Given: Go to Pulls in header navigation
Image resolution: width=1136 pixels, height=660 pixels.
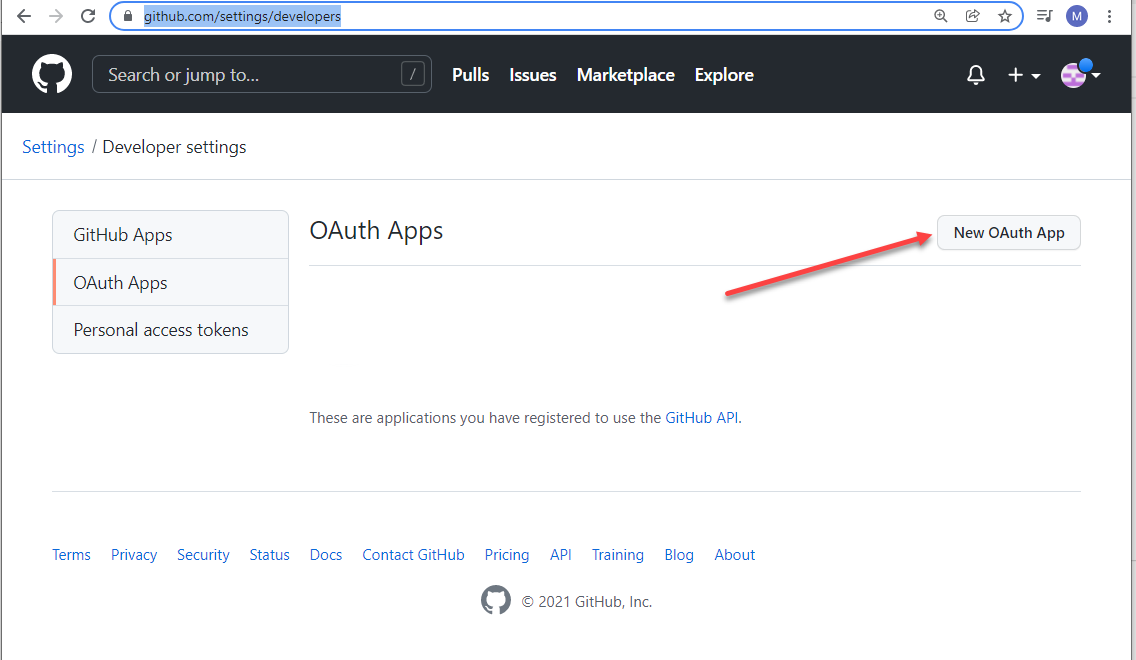Looking at the screenshot, I should click(x=470, y=75).
